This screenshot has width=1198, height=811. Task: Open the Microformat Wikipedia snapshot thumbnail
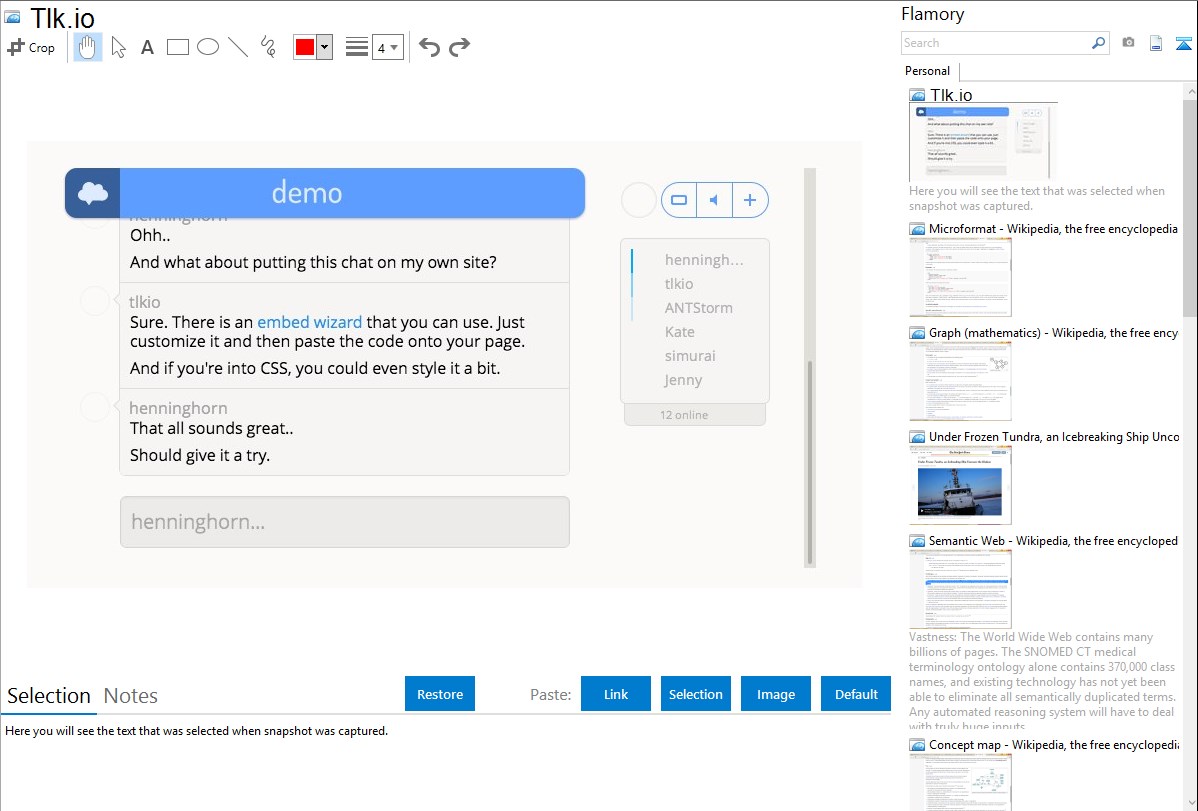[x=960, y=277]
